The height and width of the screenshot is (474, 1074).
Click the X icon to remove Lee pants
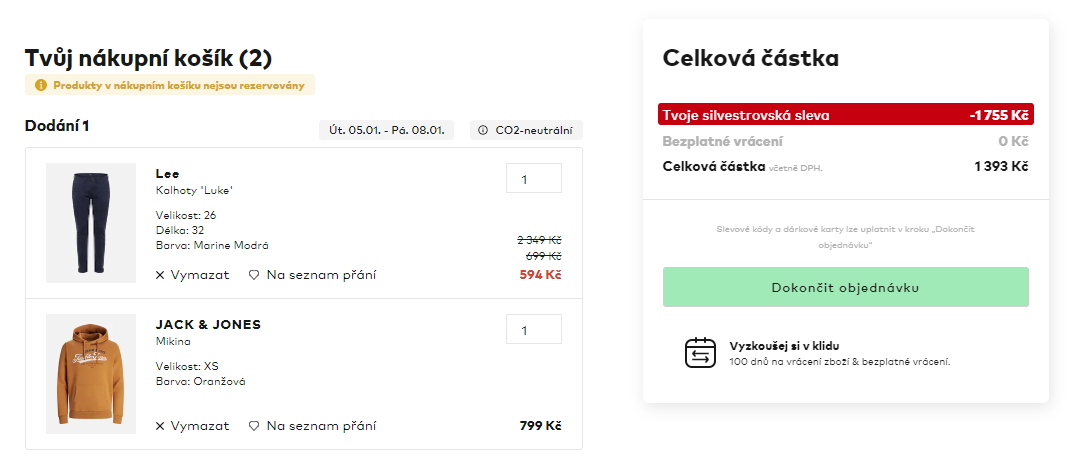tap(160, 275)
